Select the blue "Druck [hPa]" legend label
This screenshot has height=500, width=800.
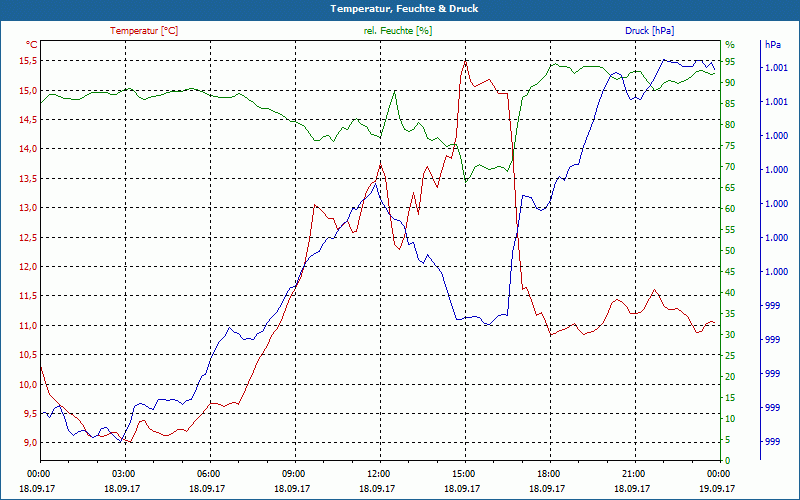pyautogui.click(x=649, y=31)
